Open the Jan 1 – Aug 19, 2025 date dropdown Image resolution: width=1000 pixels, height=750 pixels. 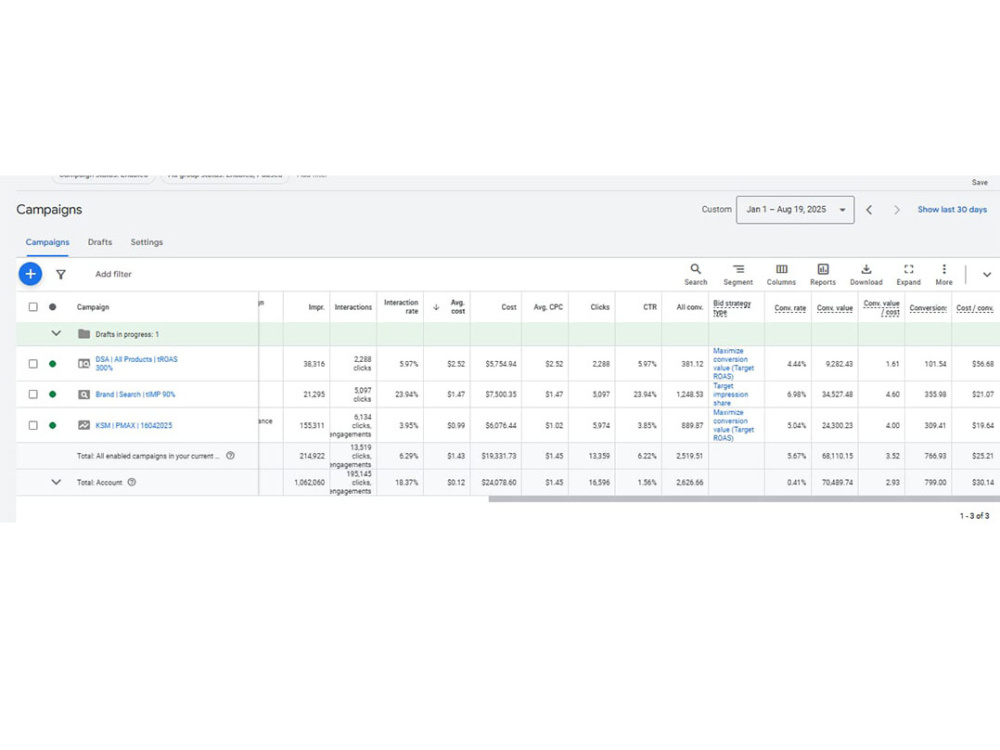pyautogui.click(x=795, y=210)
